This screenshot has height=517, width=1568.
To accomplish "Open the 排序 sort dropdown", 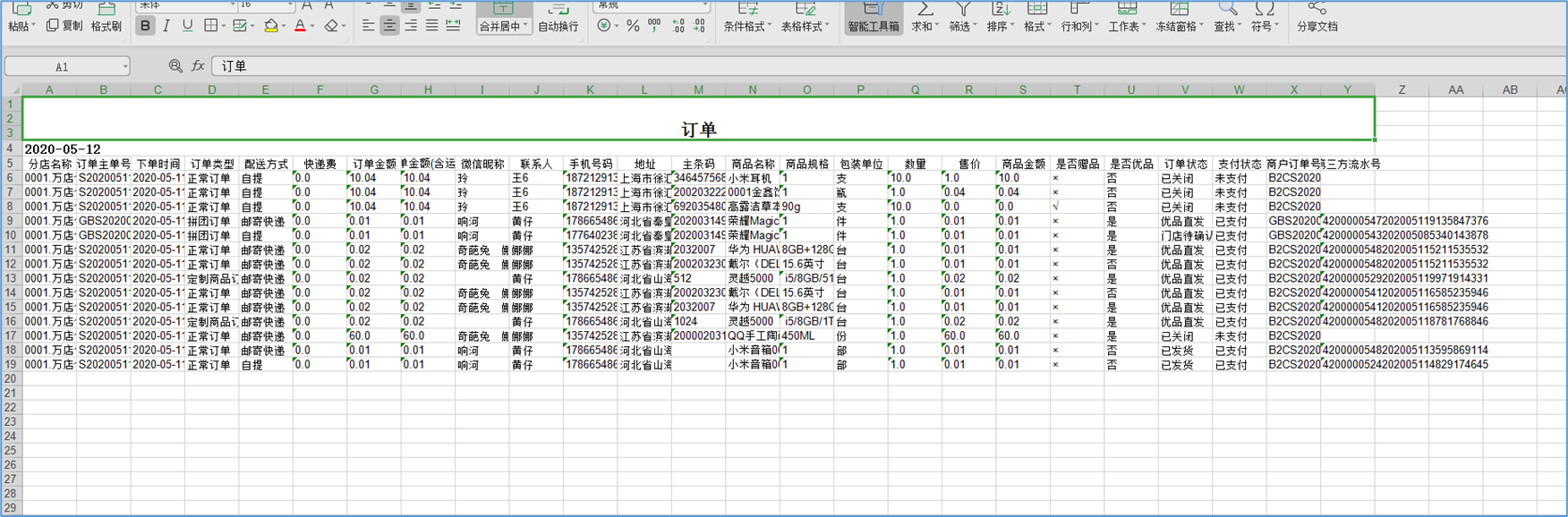I will [x=1001, y=27].
